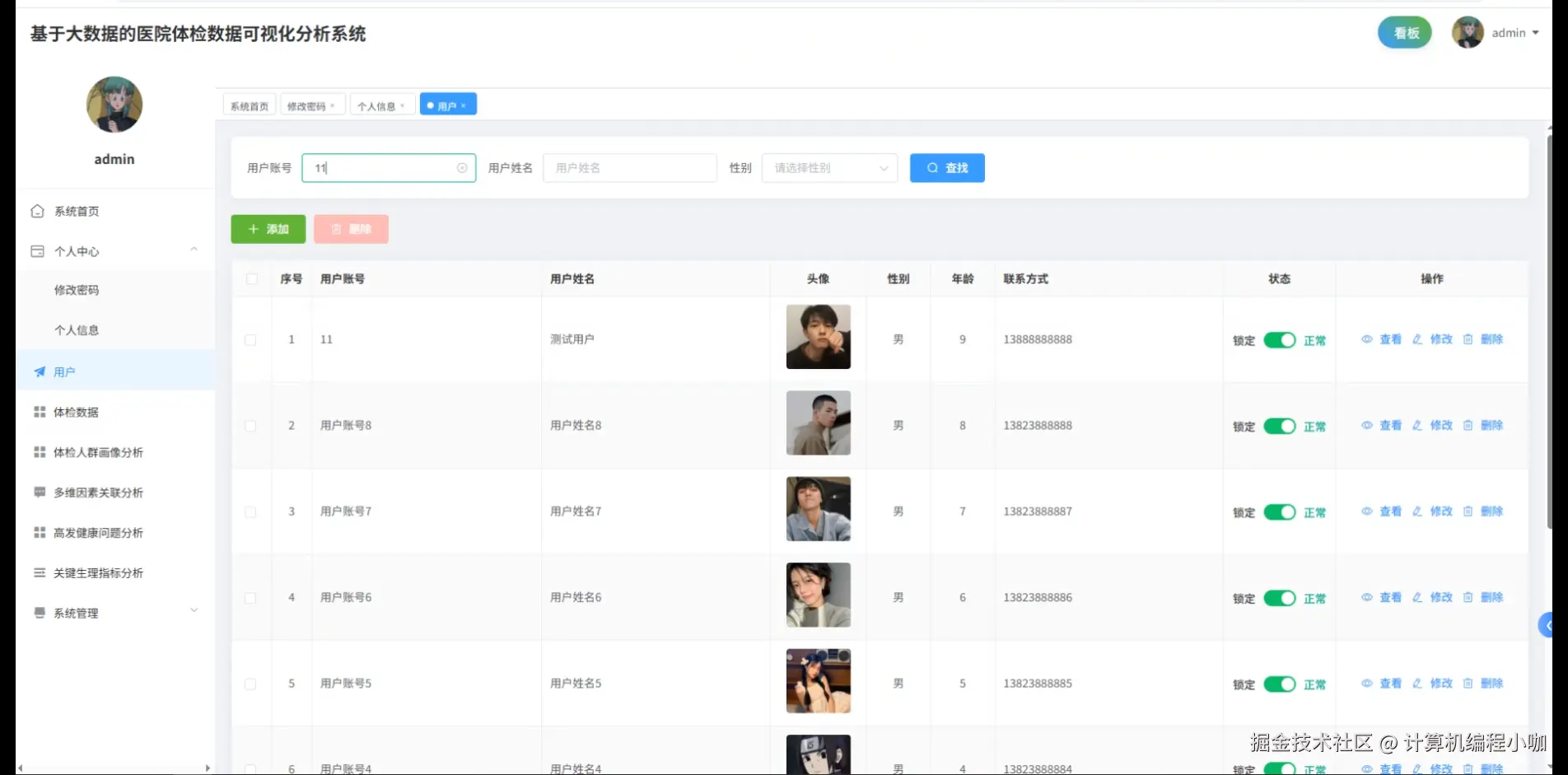Clear the 用户账号 input with the clear icon
Image resolution: width=1568 pixels, height=775 pixels.
(462, 168)
